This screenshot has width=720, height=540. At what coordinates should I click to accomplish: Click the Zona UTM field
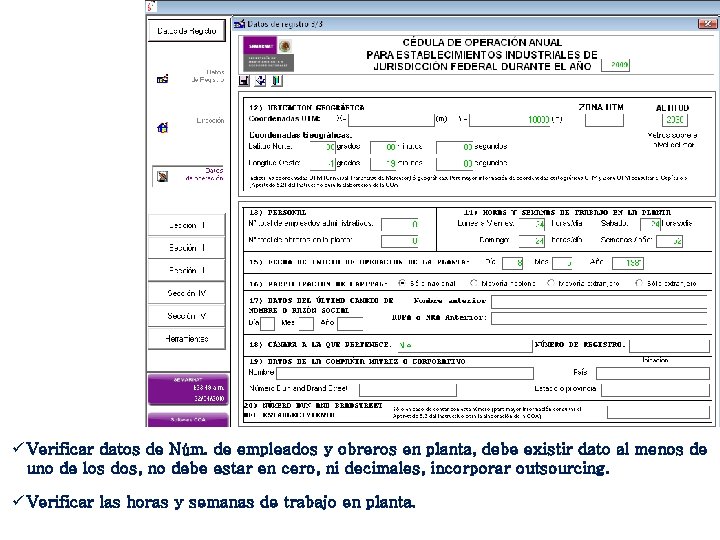point(604,120)
